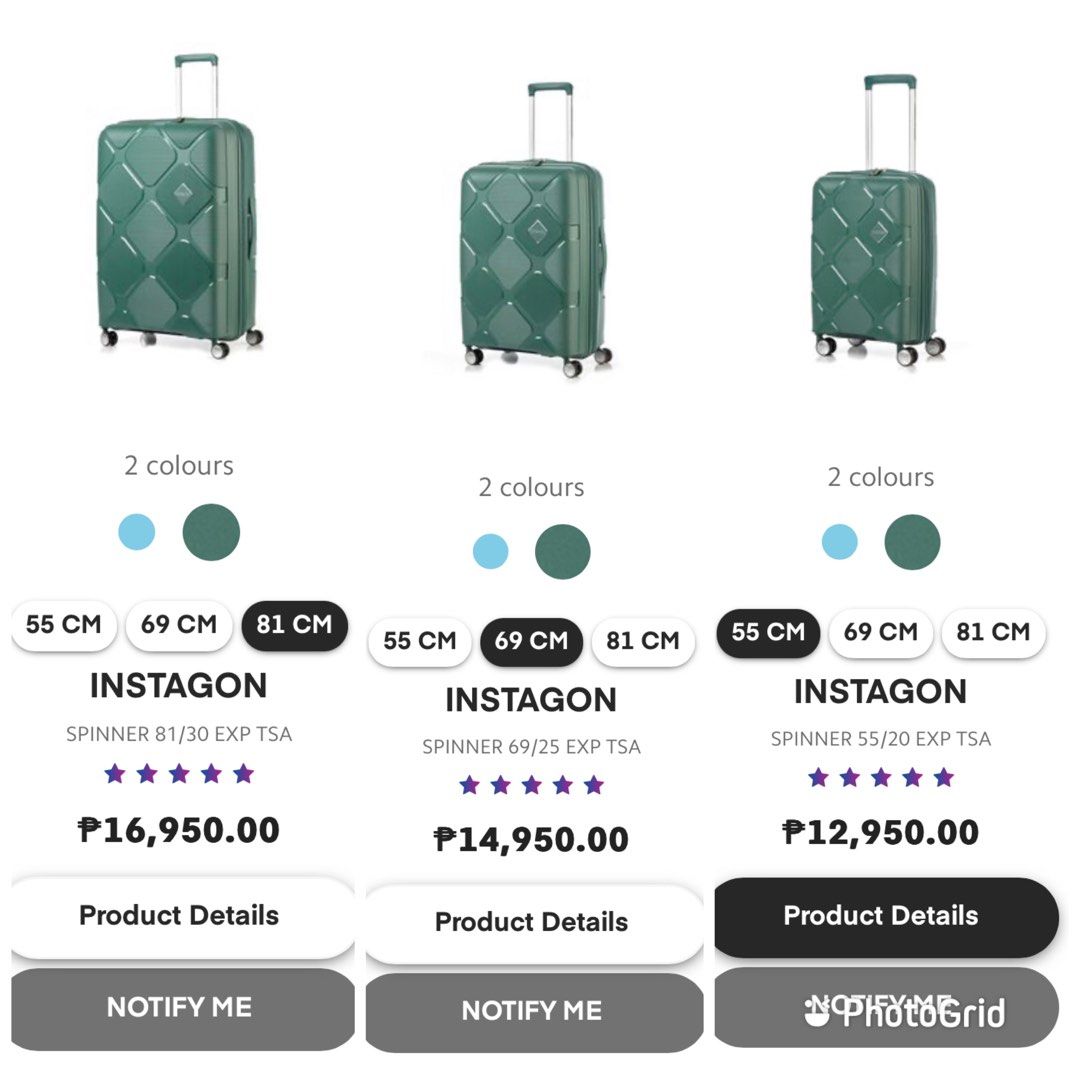Choose the blue colour for the 55 CM suitcase
This screenshot has height=1080, width=1080.
[840, 541]
